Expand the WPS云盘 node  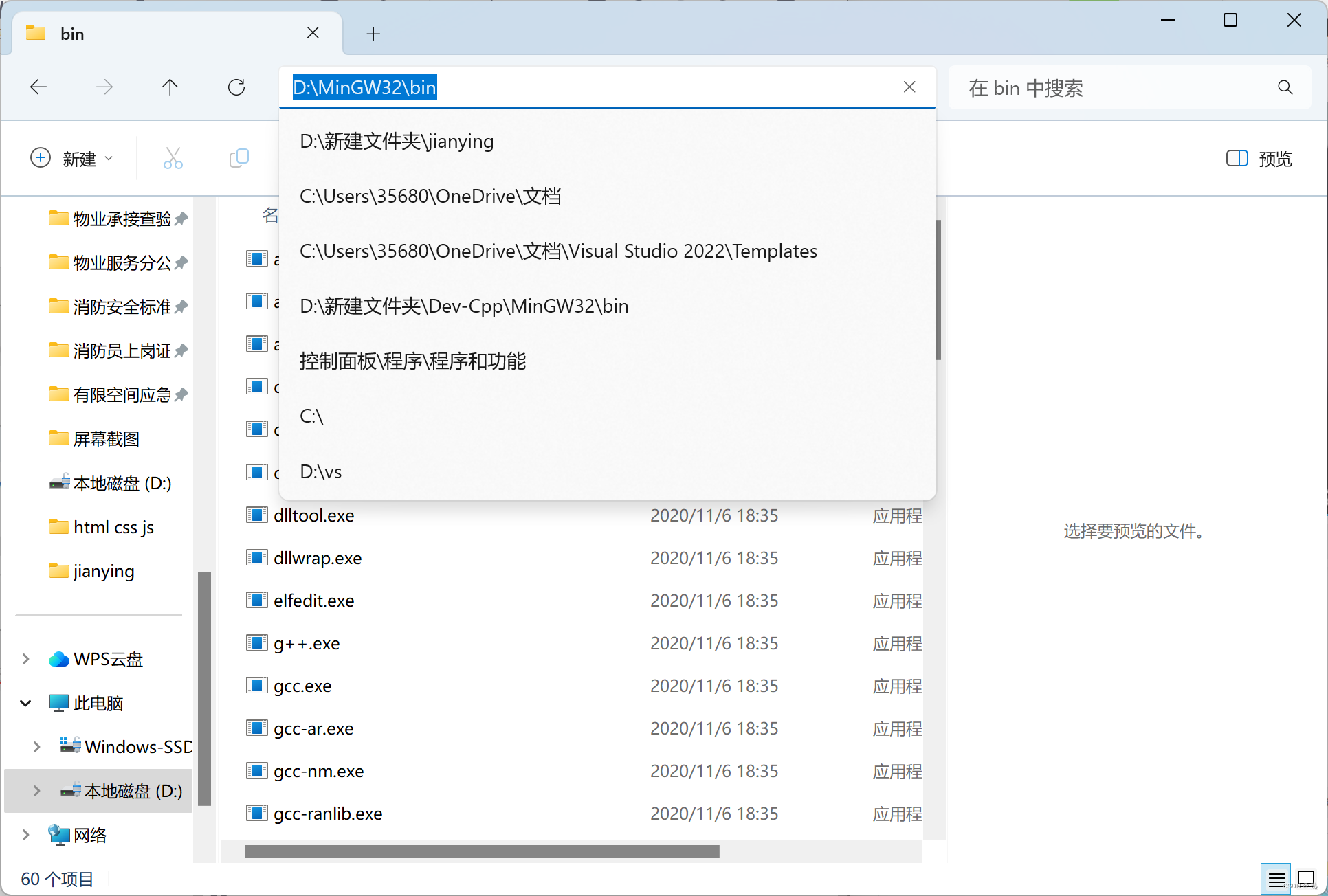[25, 659]
